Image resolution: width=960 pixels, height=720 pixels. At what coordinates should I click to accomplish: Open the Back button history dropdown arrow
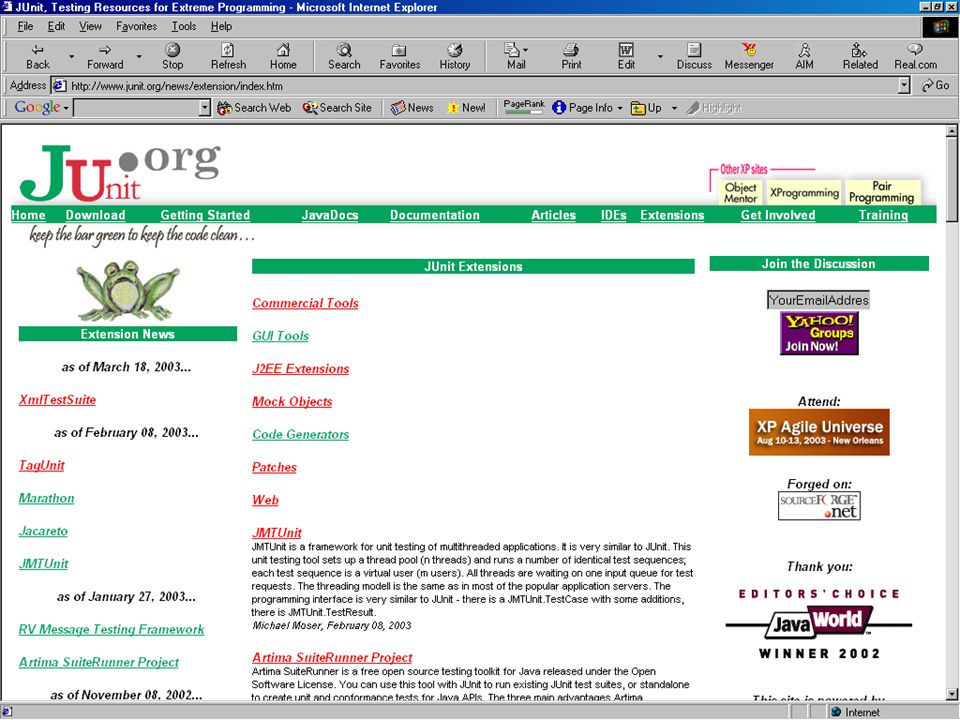tap(71, 56)
